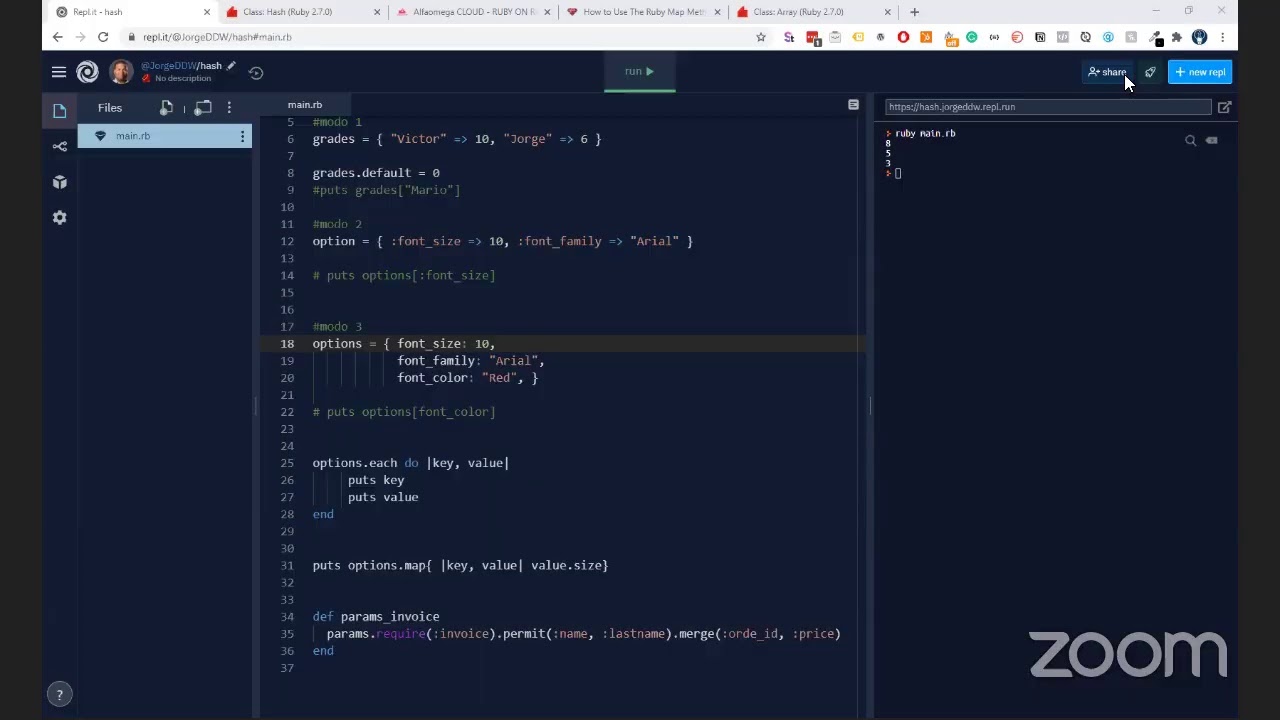The image size is (1280, 720).
Task: Clear the console output icon
Action: point(1211,141)
